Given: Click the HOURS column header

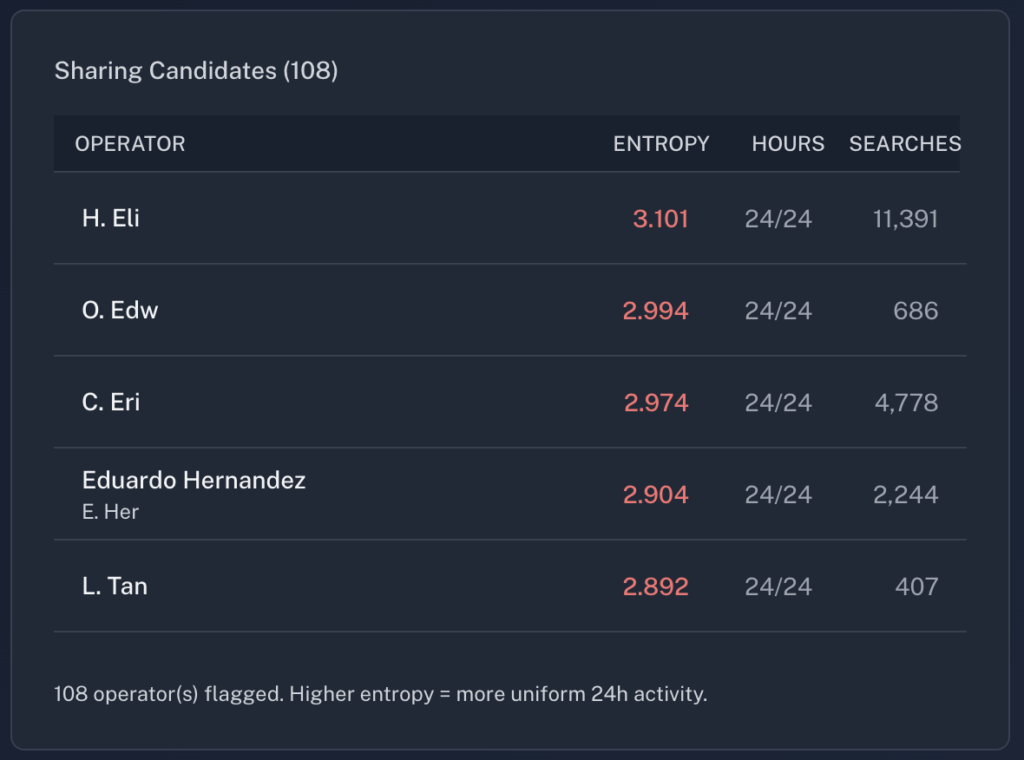Looking at the screenshot, I should [788, 144].
